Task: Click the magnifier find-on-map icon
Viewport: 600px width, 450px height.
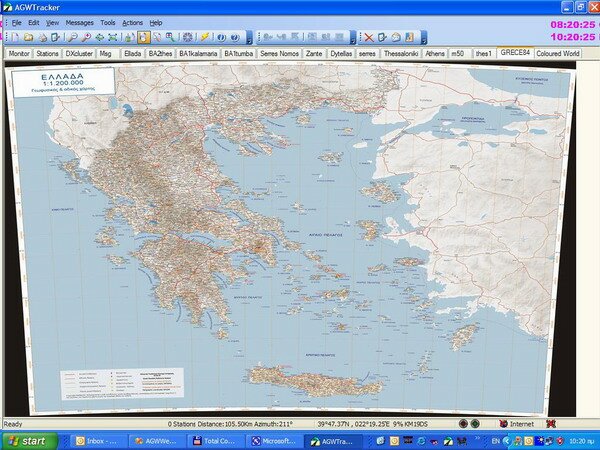Action: tap(170, 38)
